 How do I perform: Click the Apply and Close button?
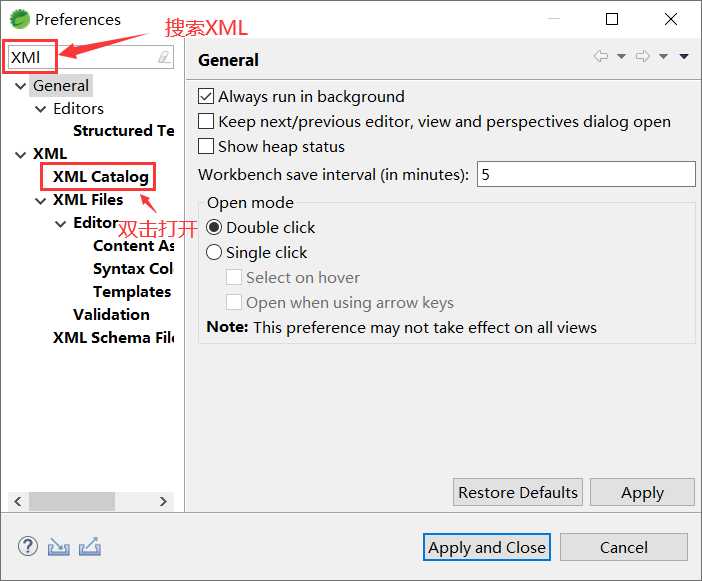point(487,547)
